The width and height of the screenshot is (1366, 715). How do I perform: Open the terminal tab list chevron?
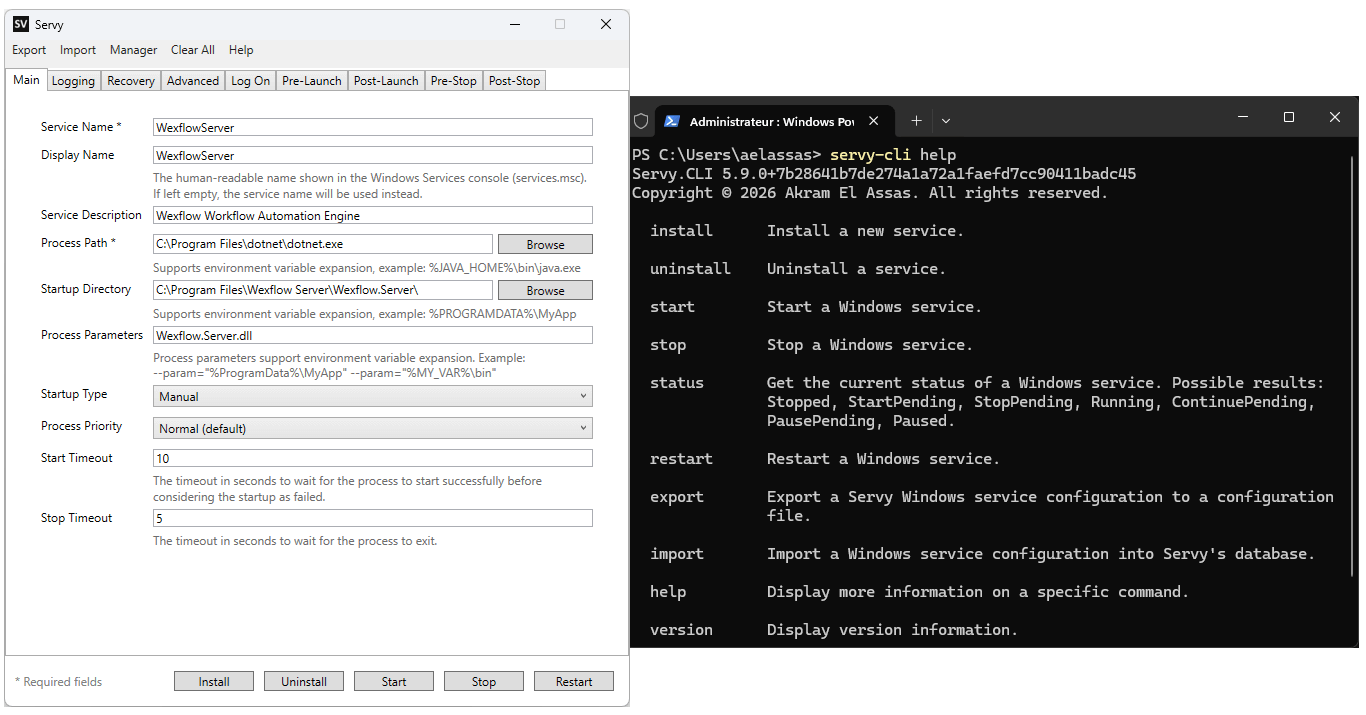[945, 120]
